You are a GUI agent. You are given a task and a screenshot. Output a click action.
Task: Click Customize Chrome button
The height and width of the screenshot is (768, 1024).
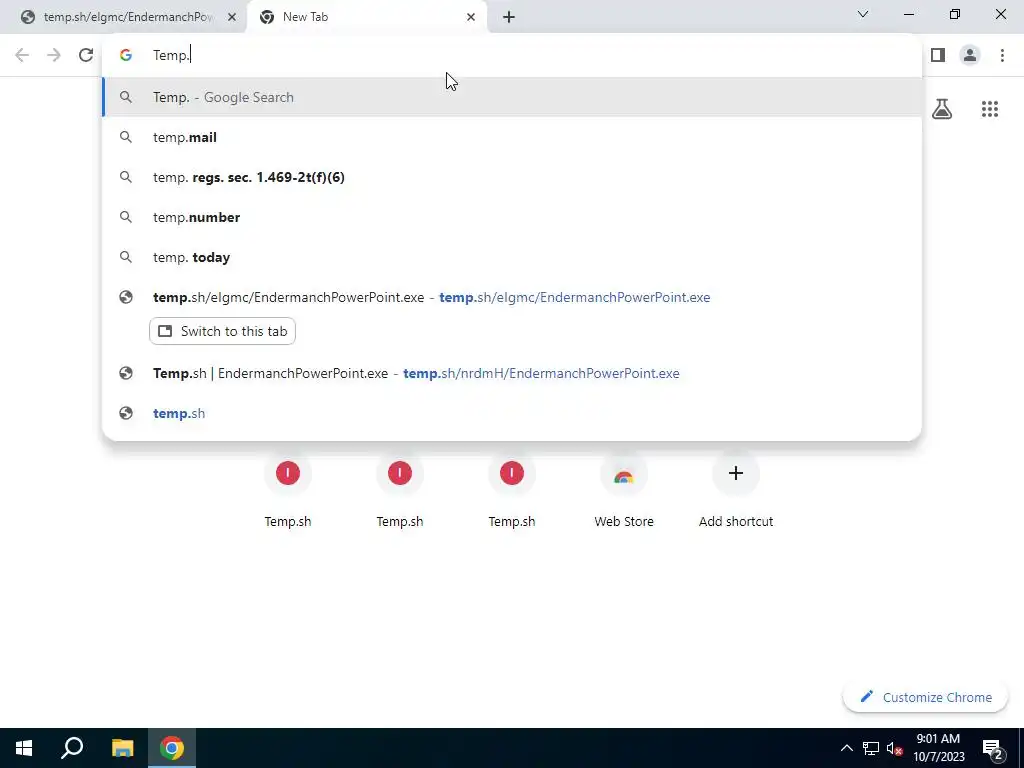925,697
